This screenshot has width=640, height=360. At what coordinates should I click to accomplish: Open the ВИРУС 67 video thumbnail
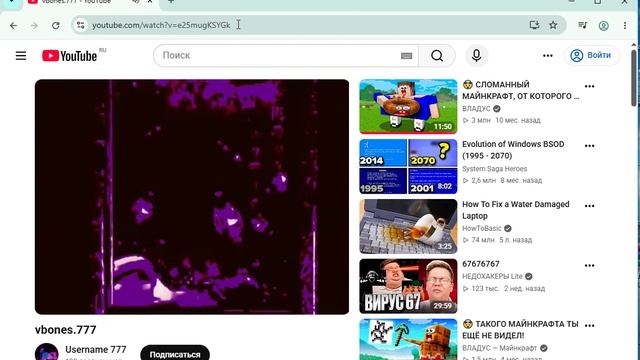point(408,286)
